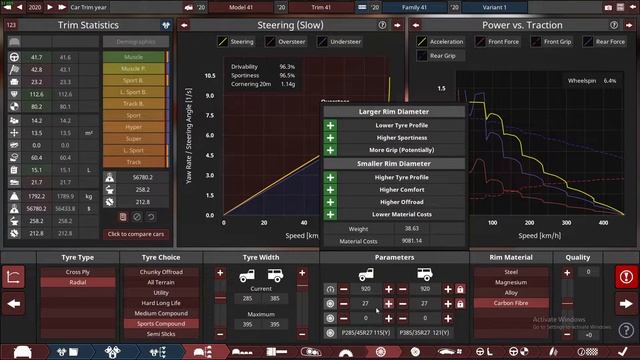Select Magnesium rim material

[511, 282]
